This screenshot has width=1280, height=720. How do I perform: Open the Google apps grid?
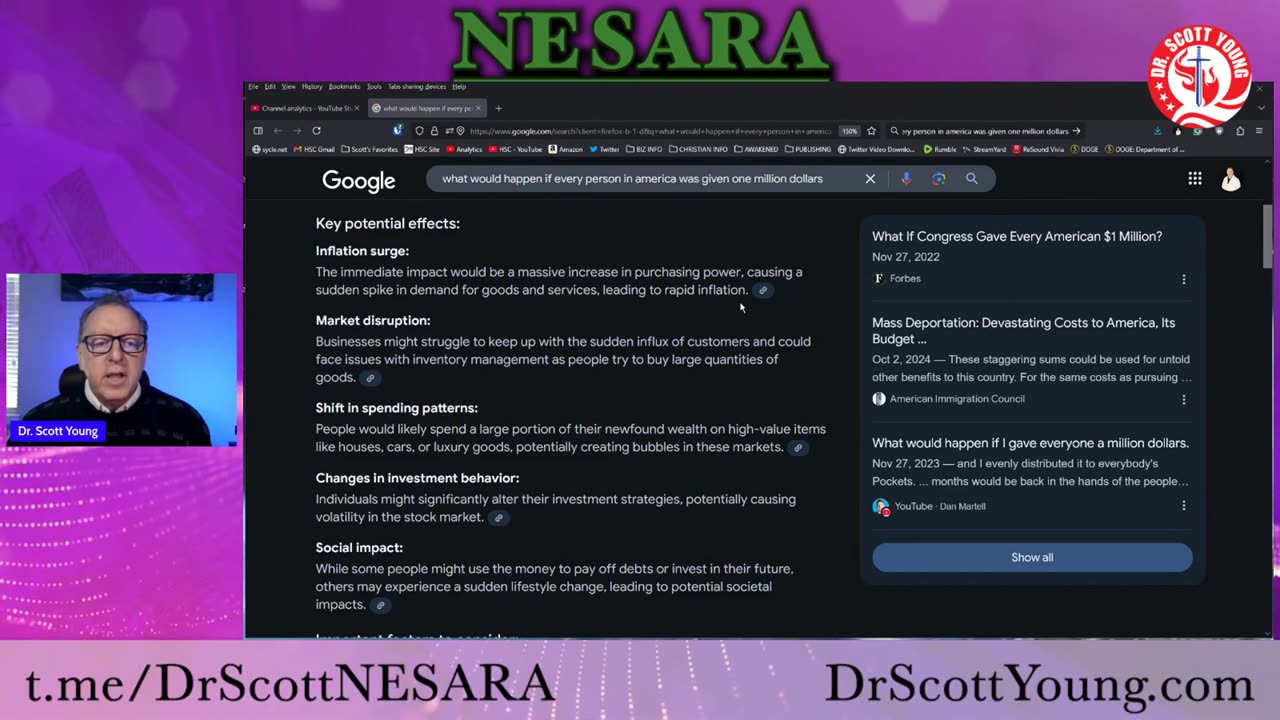1195,178
